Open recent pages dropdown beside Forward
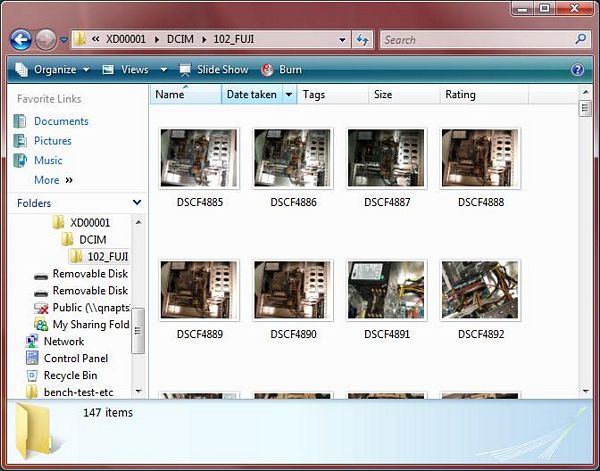 (64, 39)
